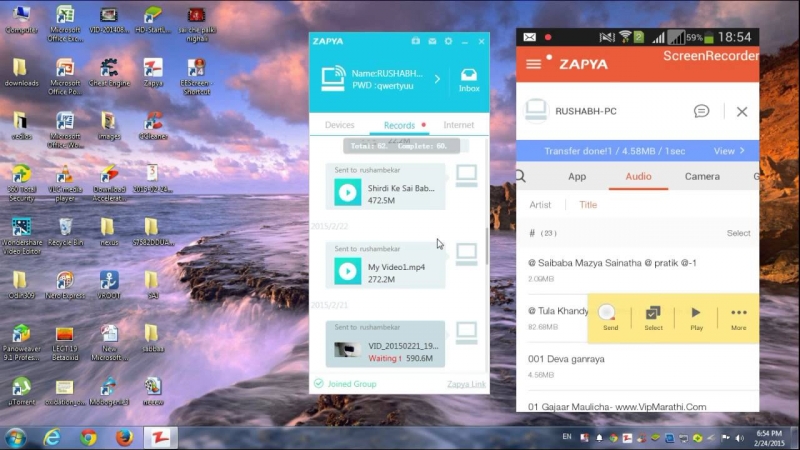Click the PC hotspot icon beside Name:RUSHABH

[x=333, y=79]
